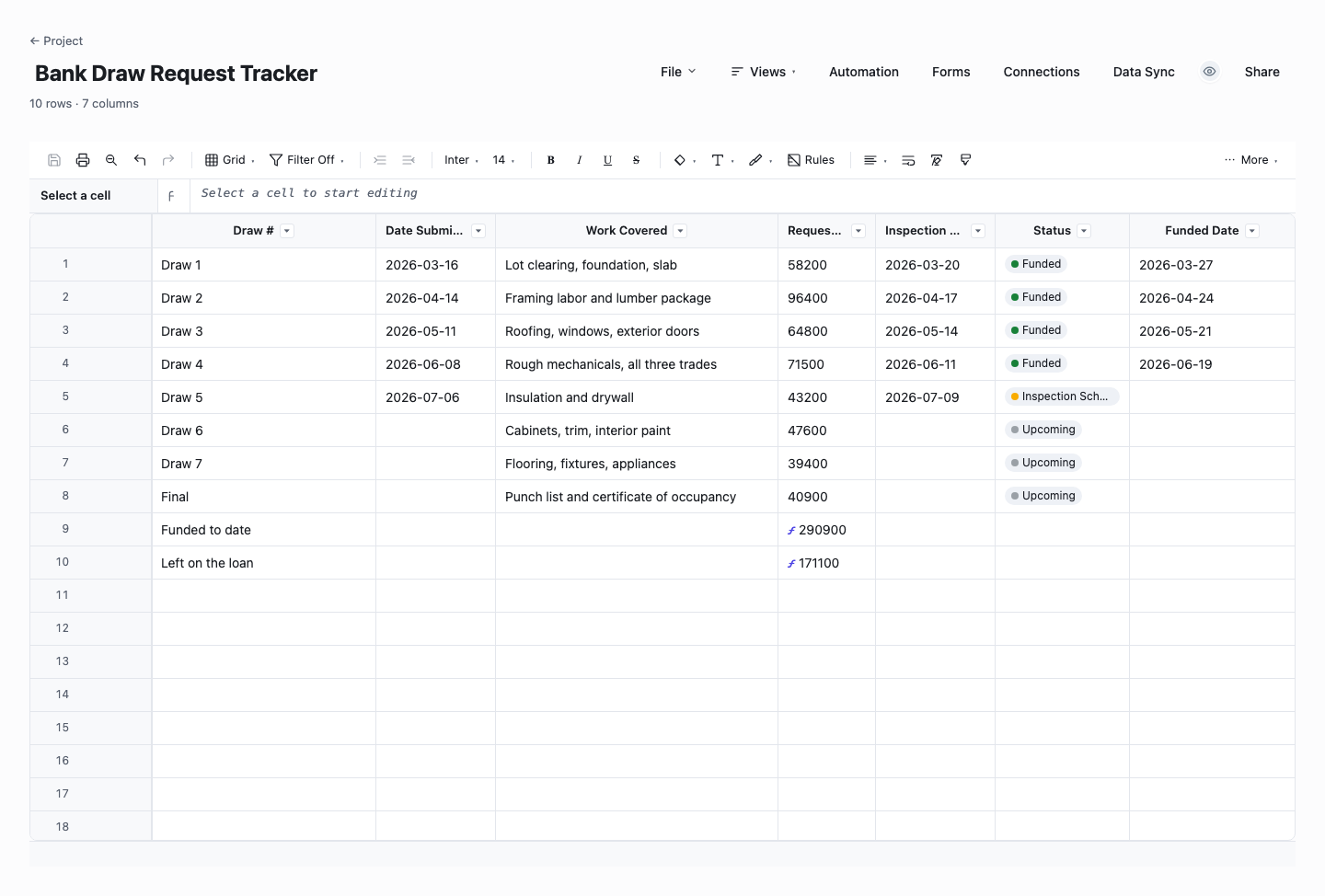Screen dimensions: 1325x896
Task: Click the Undo arrow
Action: pos(140,160)
